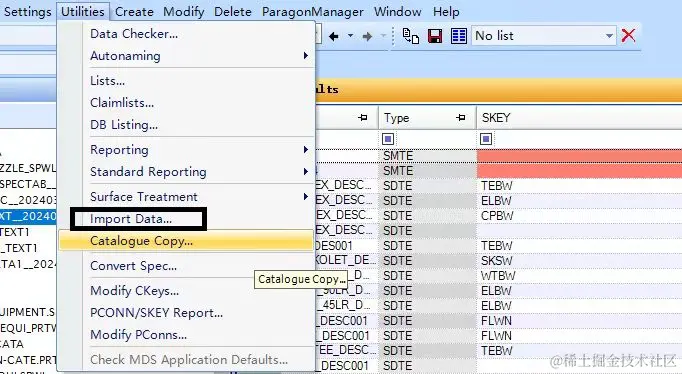Select the first red SKEY cell

tap(579, 156)
